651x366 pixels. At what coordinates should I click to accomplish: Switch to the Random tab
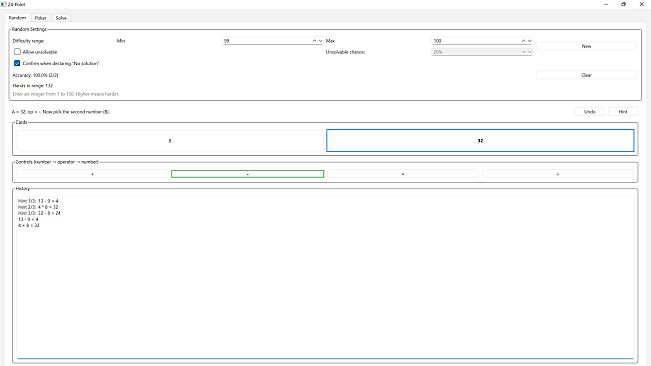coord(17,18)
